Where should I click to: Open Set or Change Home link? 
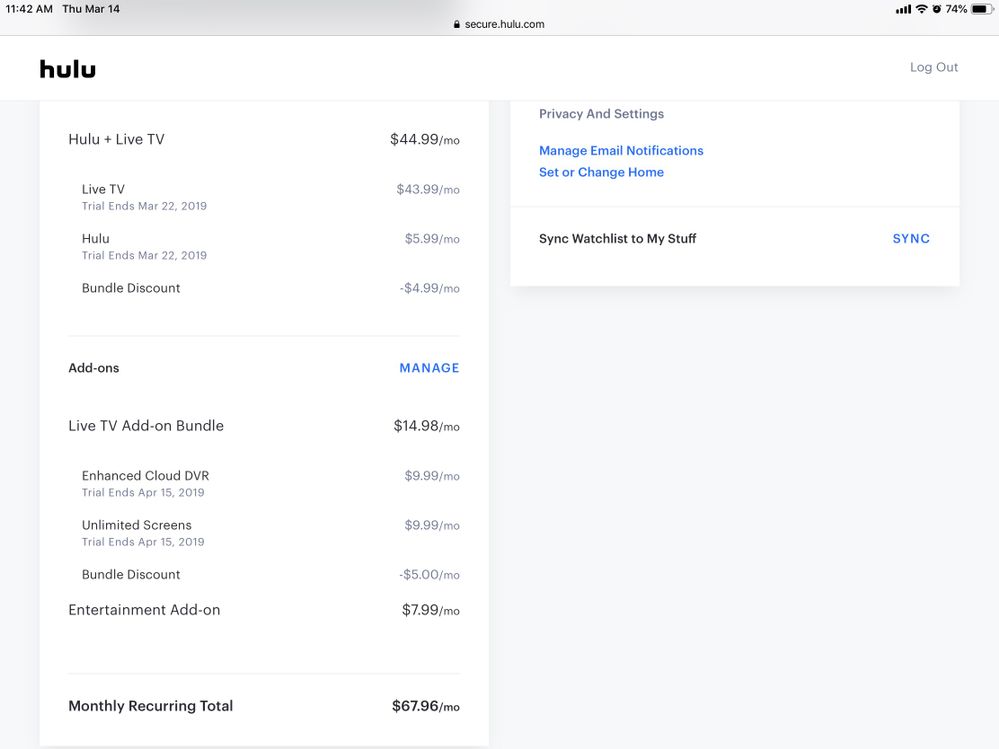click(601, 172)
